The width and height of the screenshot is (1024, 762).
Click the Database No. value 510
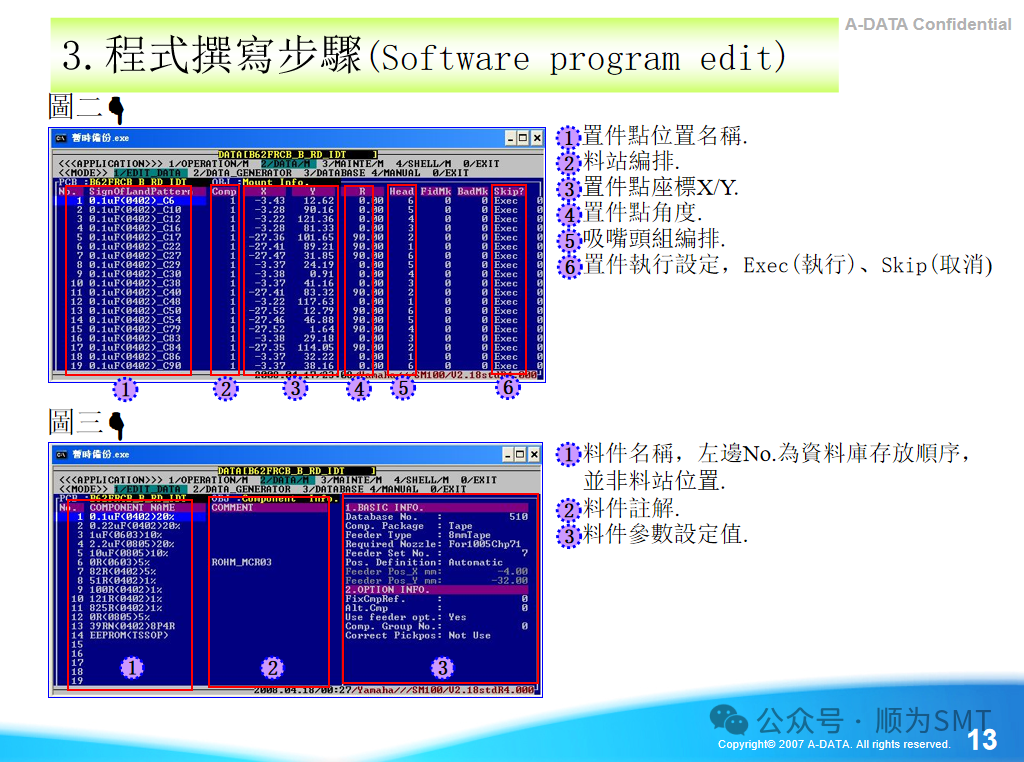519,516
